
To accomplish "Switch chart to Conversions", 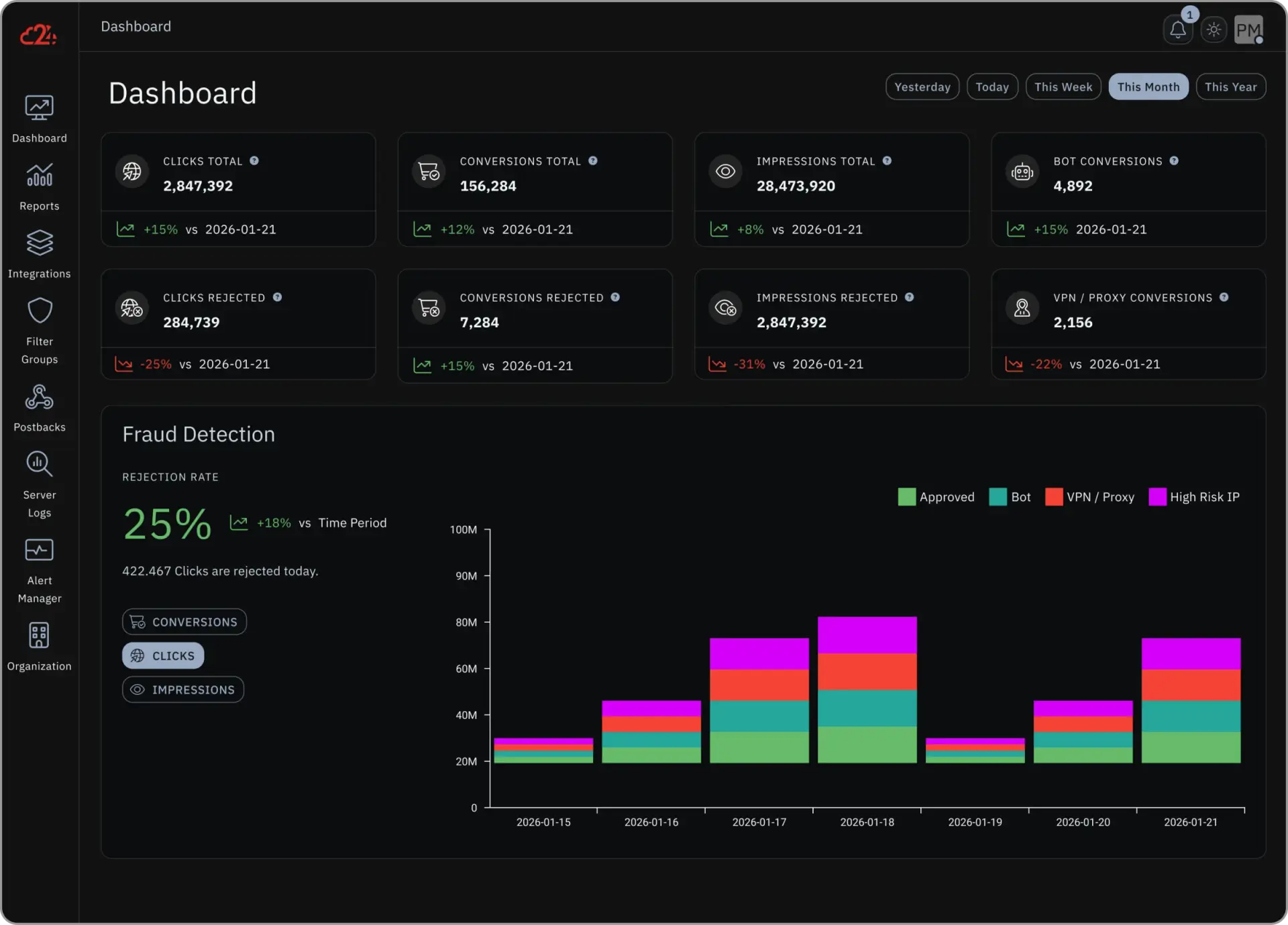I will click(184, 622).
